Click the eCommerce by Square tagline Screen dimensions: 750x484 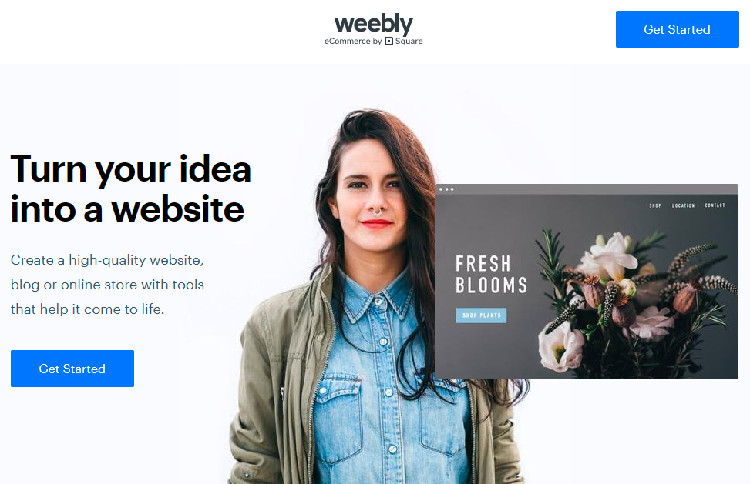373,41
